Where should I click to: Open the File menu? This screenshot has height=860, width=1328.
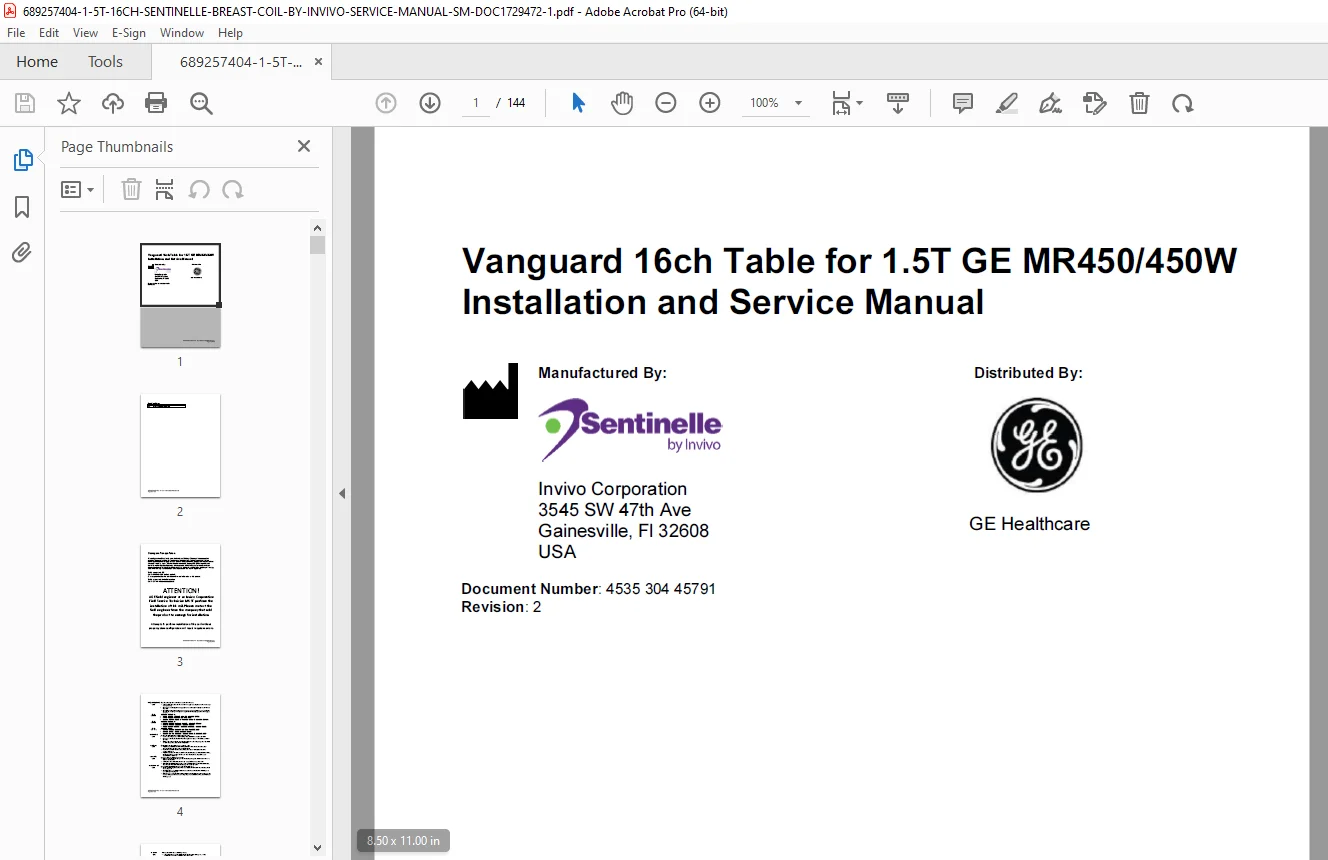16,33
